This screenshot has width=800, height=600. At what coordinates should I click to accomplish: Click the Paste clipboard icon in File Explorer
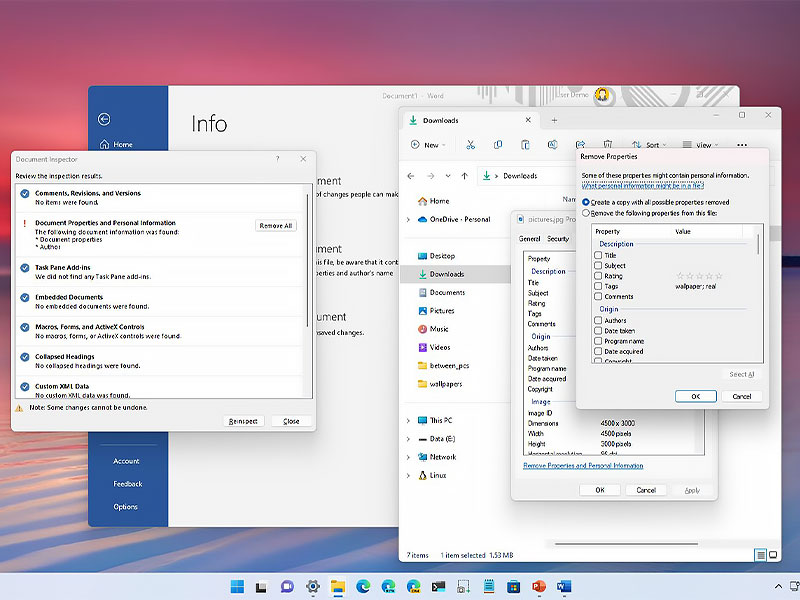coord(525,145)
